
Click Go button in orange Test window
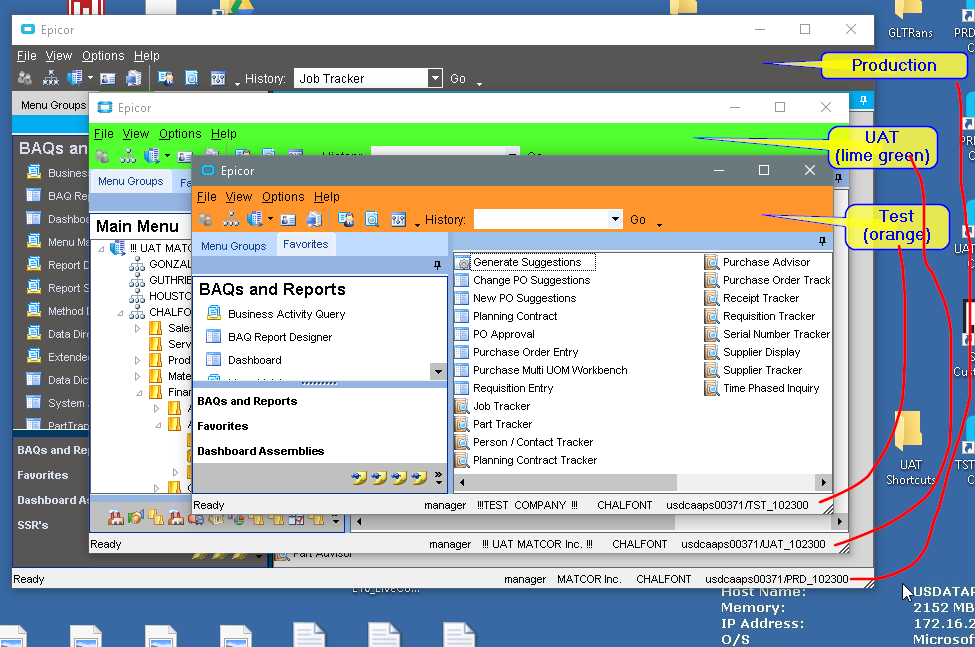638,219
